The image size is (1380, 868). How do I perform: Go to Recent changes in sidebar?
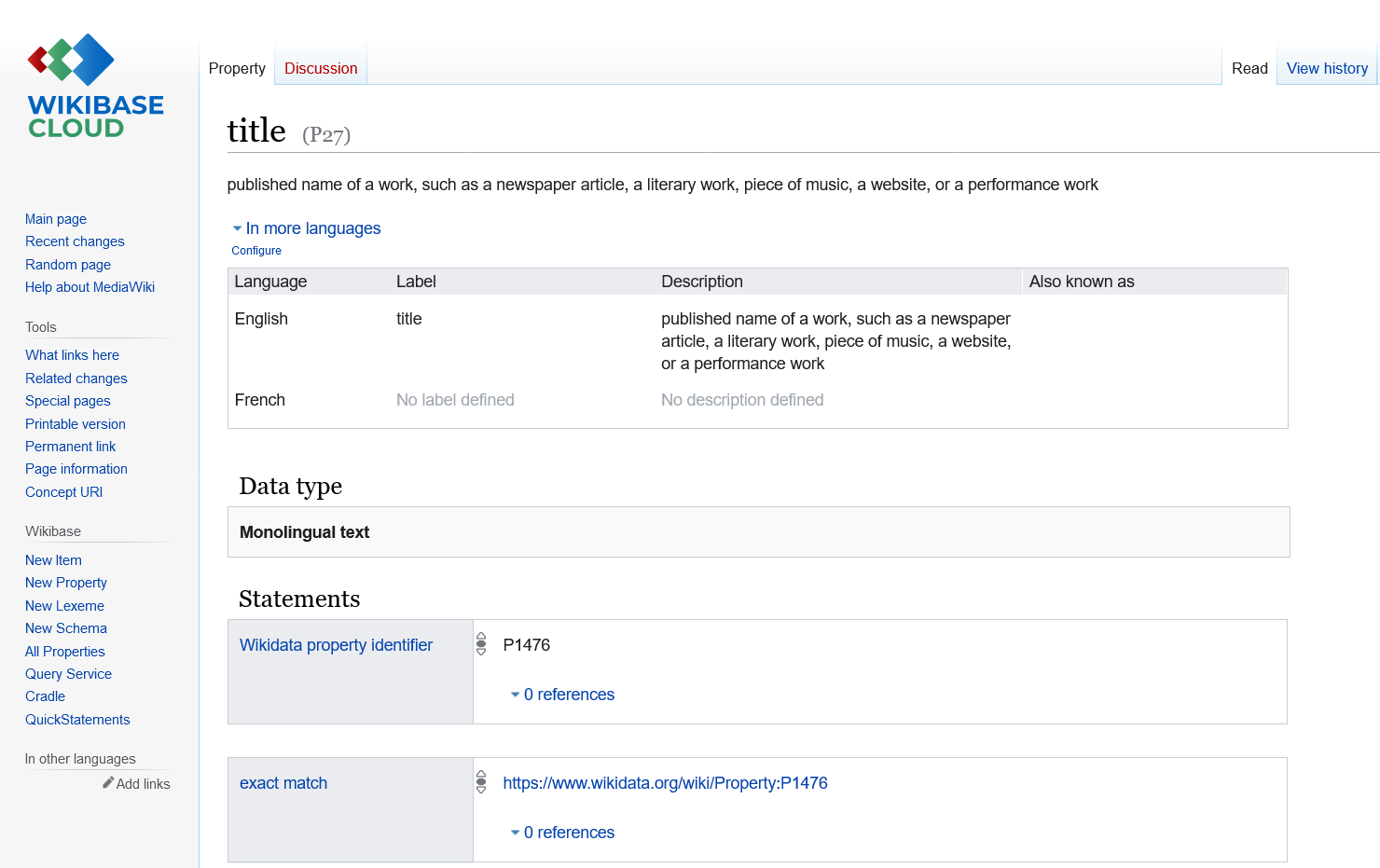point(75,241)
